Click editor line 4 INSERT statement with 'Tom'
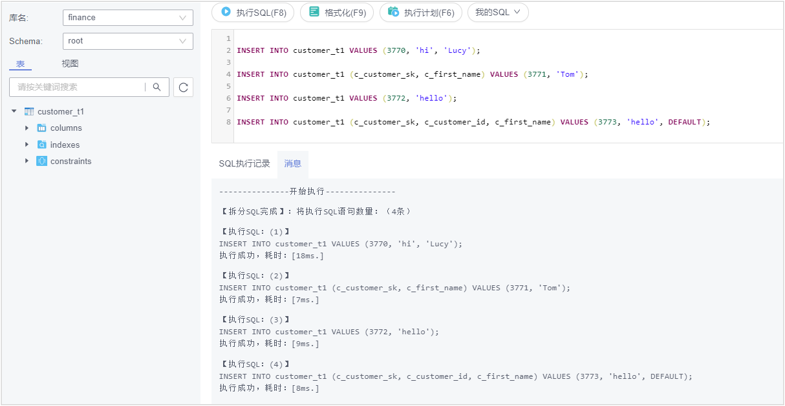This screenshot has height=406, width=785. point(412,74)
